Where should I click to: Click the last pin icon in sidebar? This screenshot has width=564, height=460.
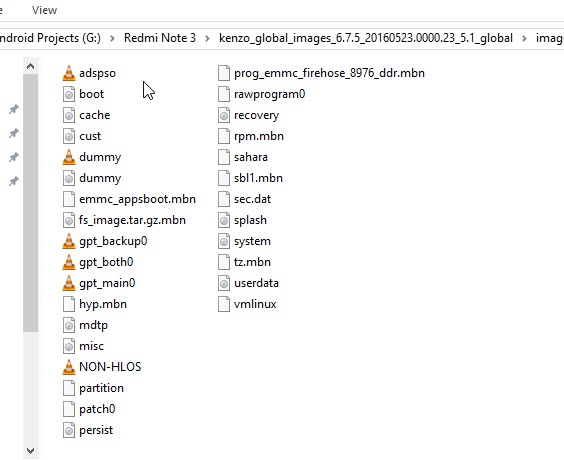14,181
